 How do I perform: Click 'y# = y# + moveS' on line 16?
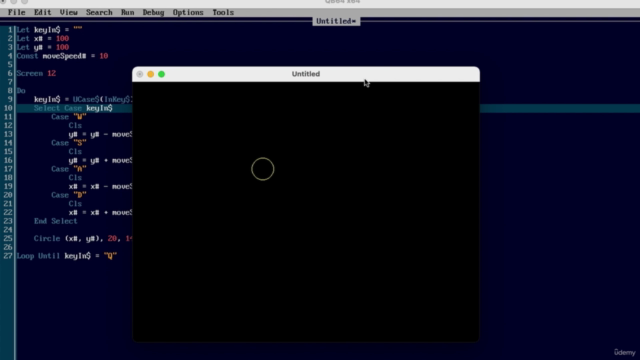[x=100, y=160]
